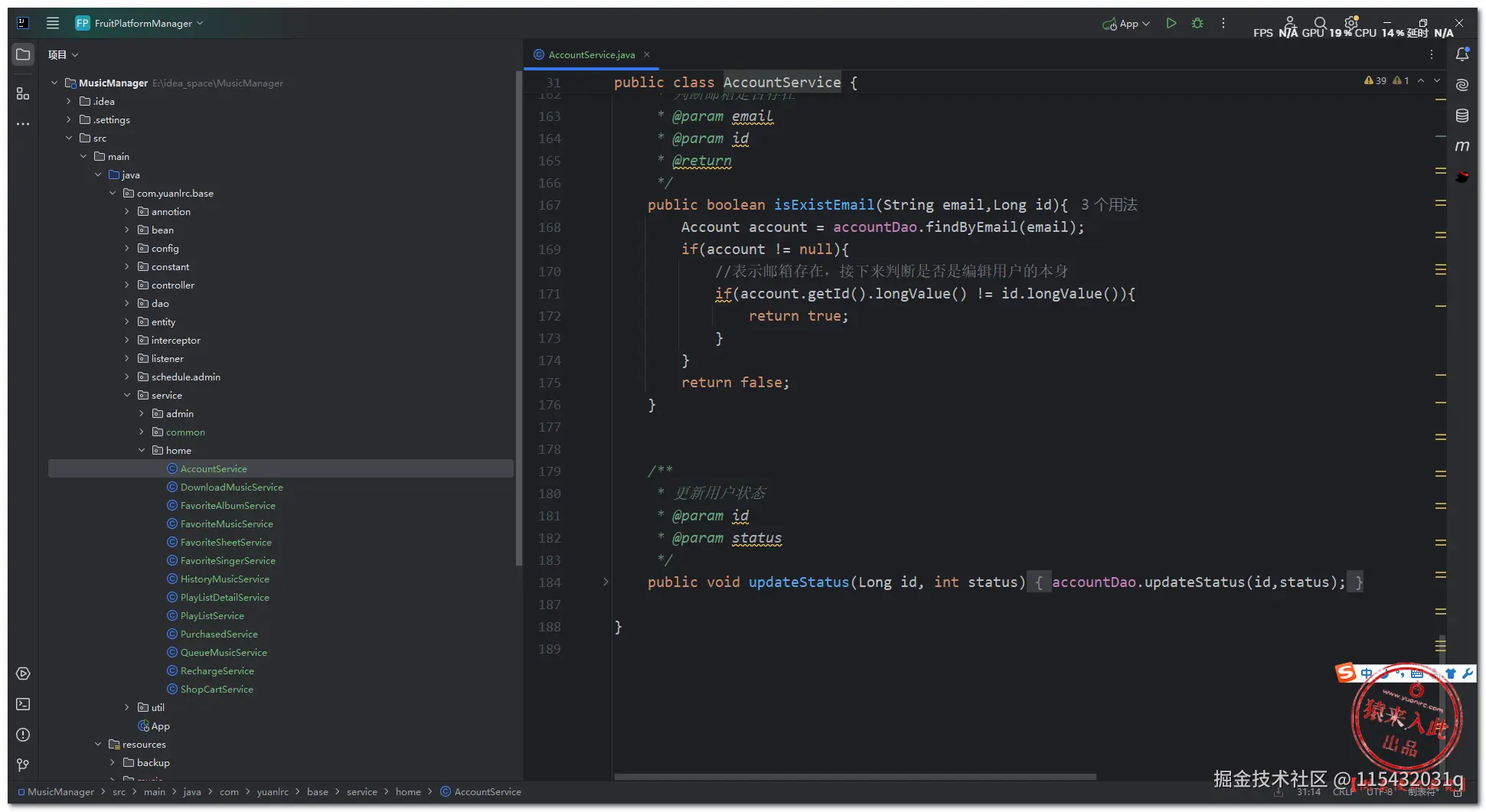
Task: Open the AI Assistant panel
Action: [1462, 85]
